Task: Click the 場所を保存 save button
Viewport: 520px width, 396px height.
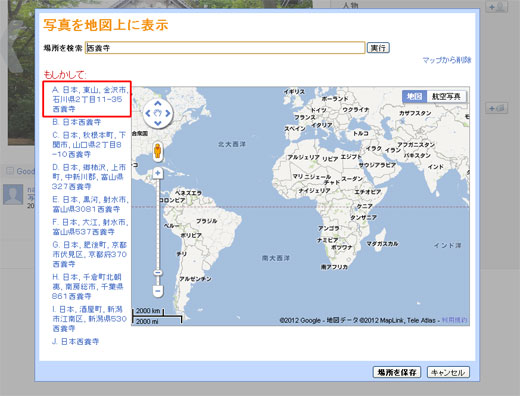Action: pos(397,372)
